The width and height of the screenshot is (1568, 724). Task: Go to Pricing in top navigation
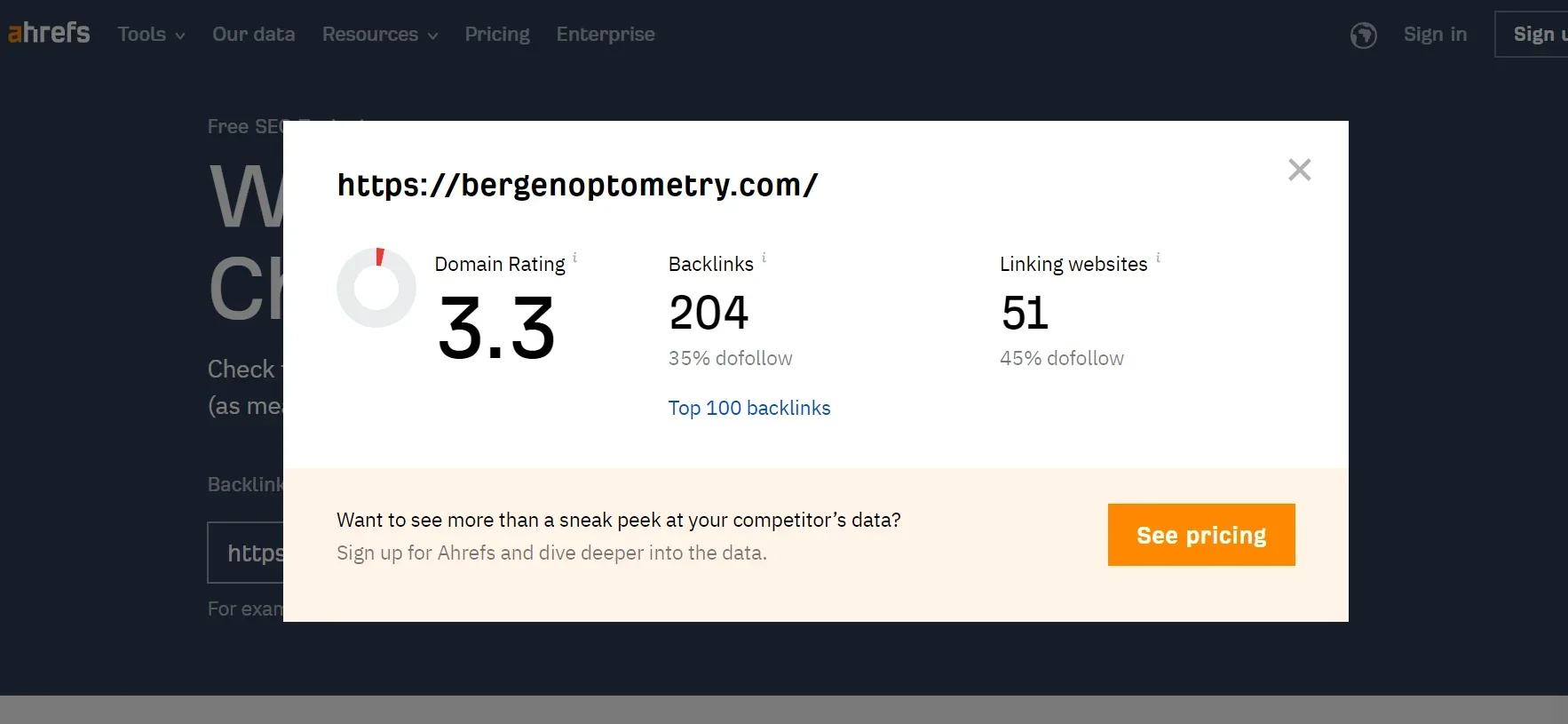[496, 35]
